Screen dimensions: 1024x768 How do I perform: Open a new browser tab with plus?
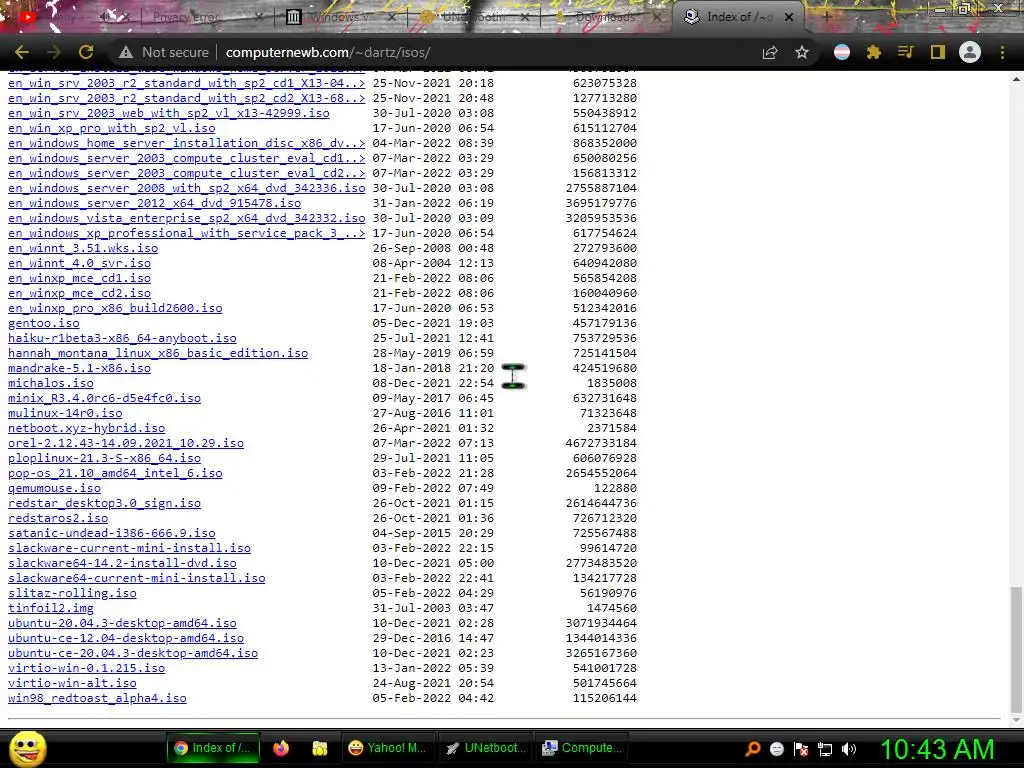826,17
